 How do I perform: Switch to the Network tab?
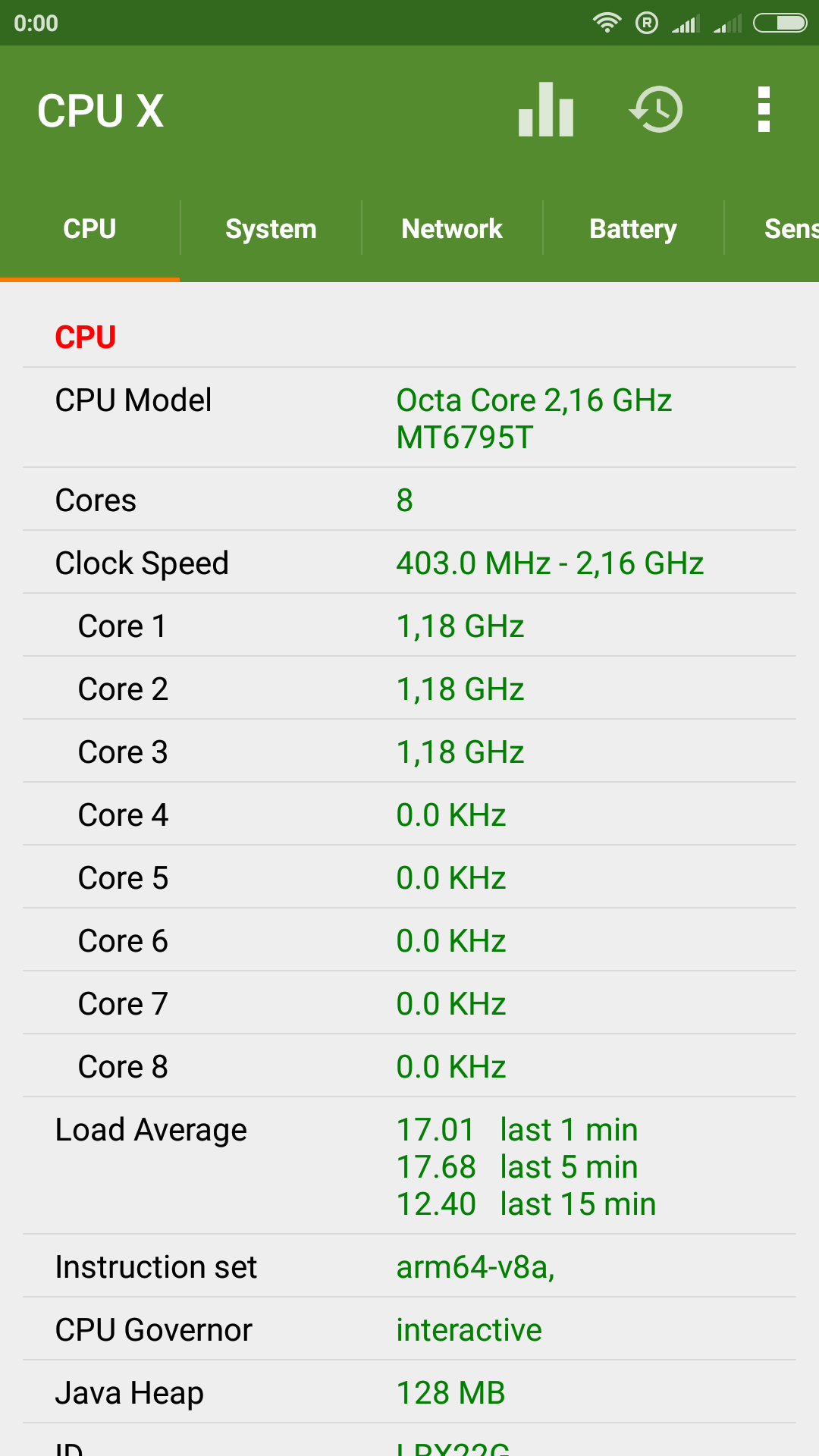coord(452,229)
